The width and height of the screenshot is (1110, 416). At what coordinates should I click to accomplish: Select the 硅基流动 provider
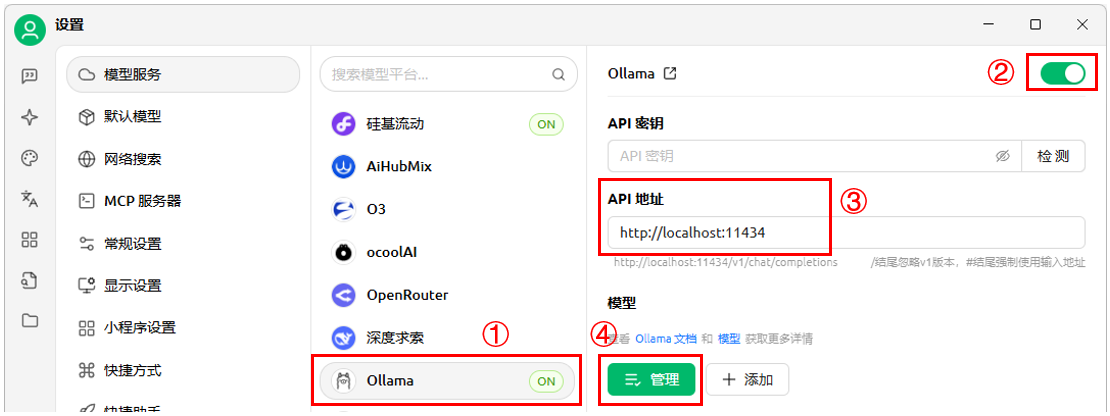(447, 125)
